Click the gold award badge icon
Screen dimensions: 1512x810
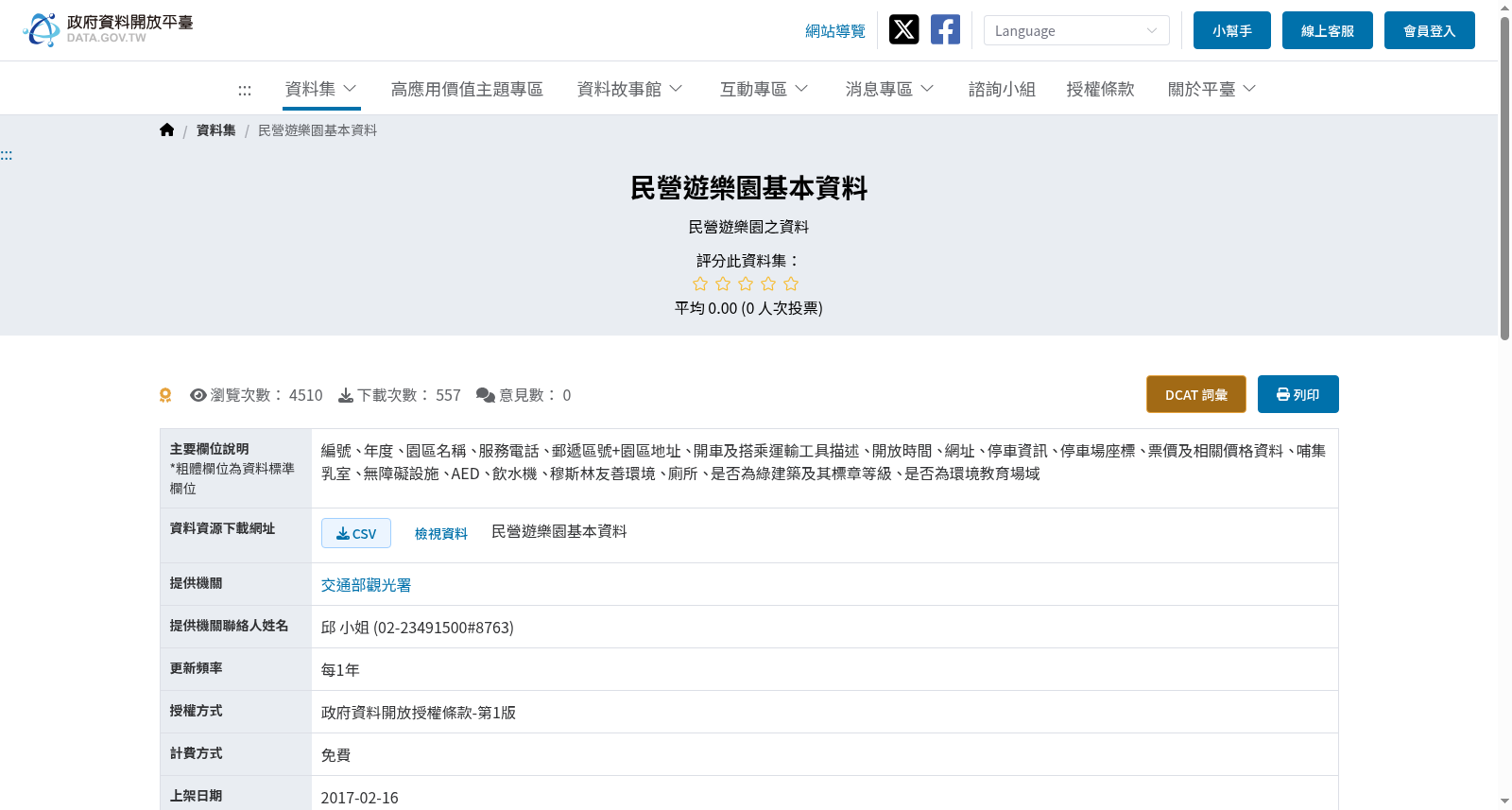165,395
